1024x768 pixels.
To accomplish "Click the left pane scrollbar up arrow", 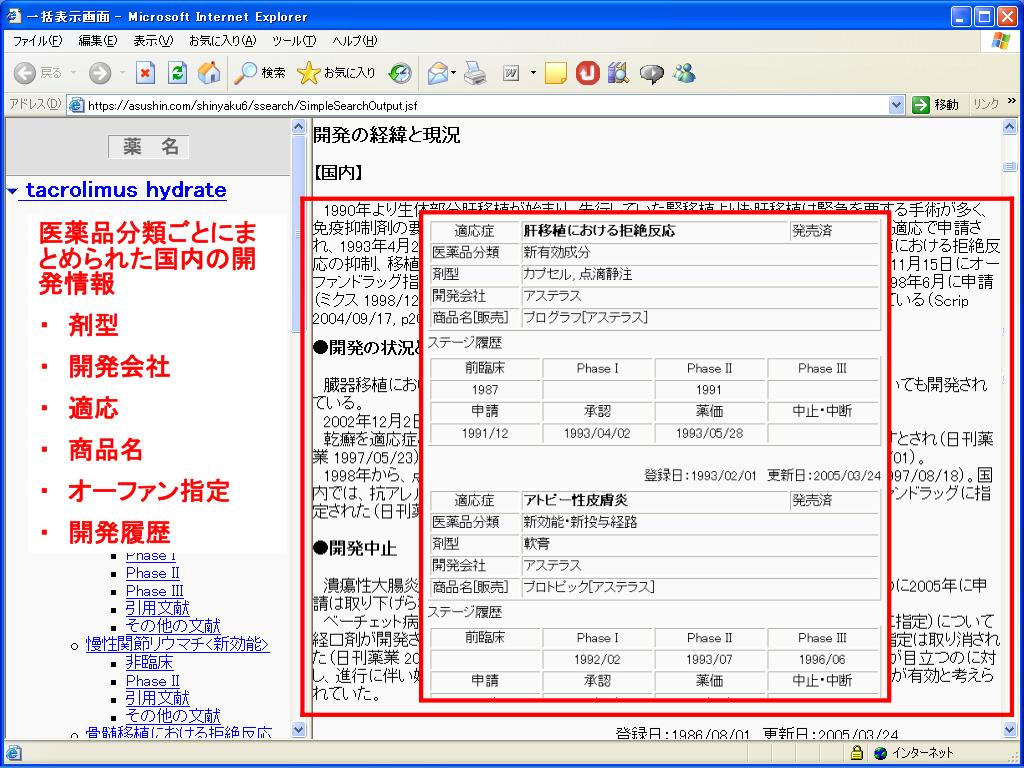I will pyautogui.click(x=298, y=127).
